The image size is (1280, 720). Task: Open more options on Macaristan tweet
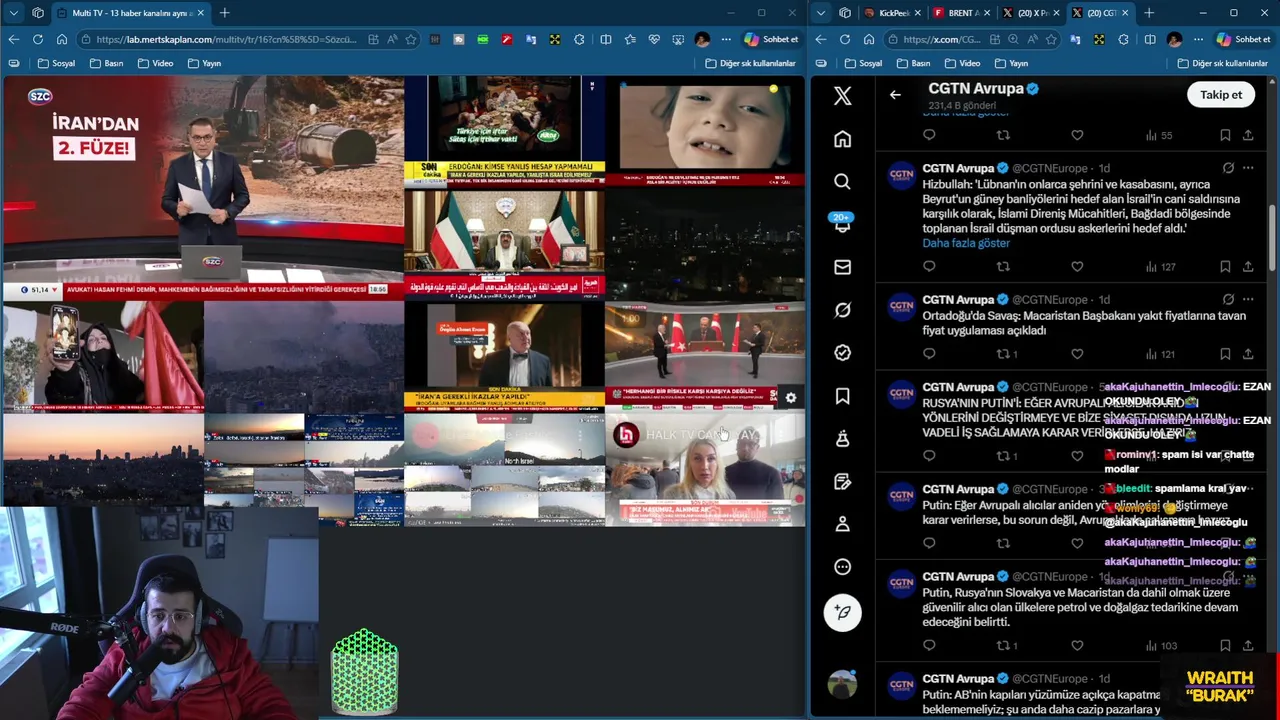pos(1248,299)
